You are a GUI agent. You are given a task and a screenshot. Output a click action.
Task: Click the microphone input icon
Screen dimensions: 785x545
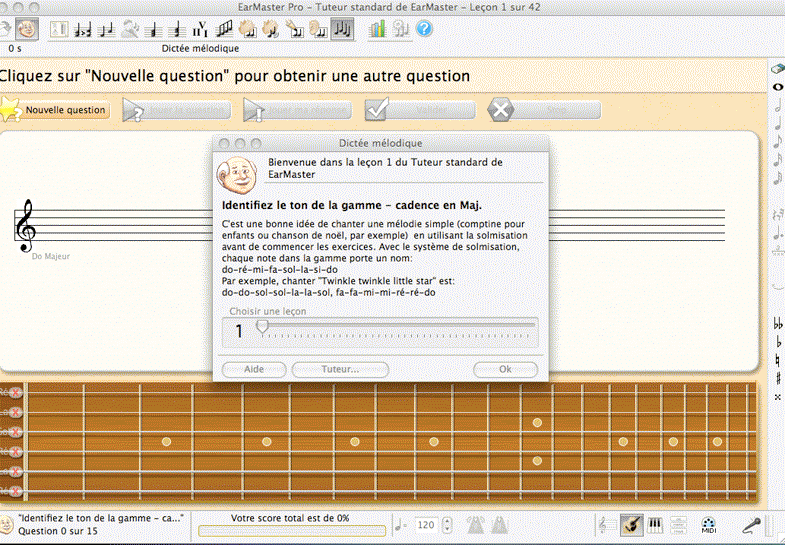[x=751, y=525]
